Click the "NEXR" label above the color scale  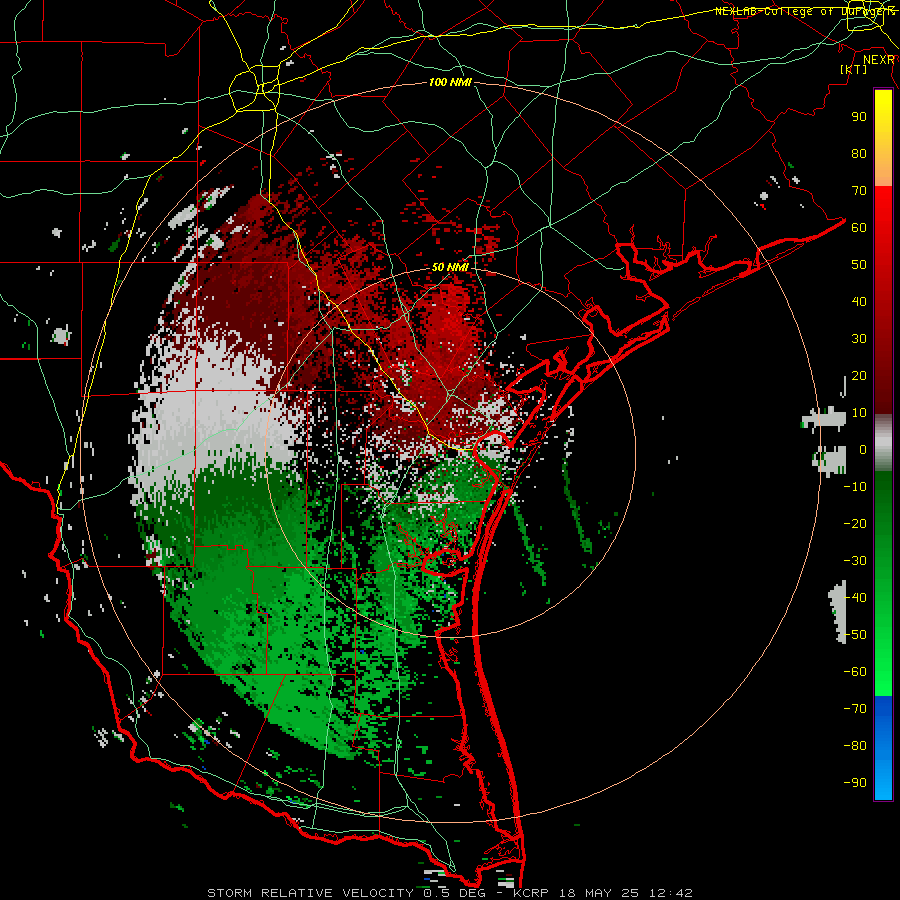point(879,60)
